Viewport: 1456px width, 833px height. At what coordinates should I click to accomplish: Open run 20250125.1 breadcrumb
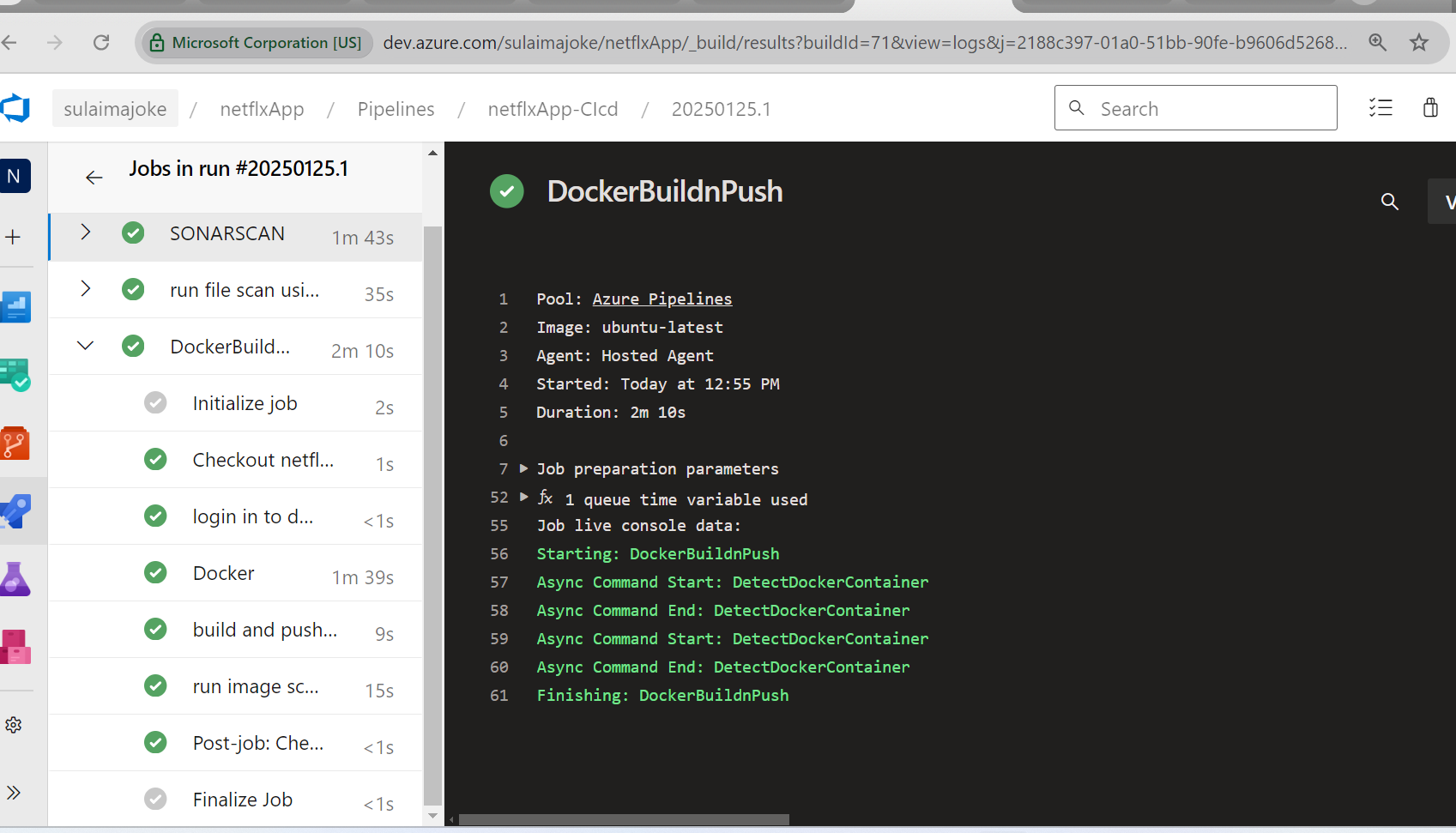(x=721, y=109)
